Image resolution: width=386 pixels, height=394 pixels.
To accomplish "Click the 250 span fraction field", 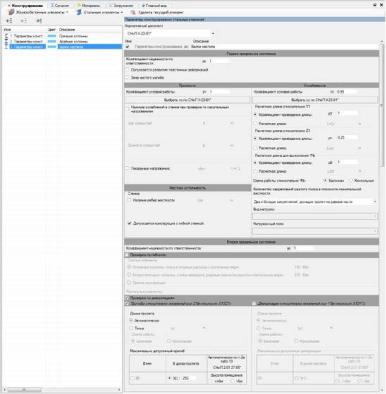I will click(x=190, y=378).
